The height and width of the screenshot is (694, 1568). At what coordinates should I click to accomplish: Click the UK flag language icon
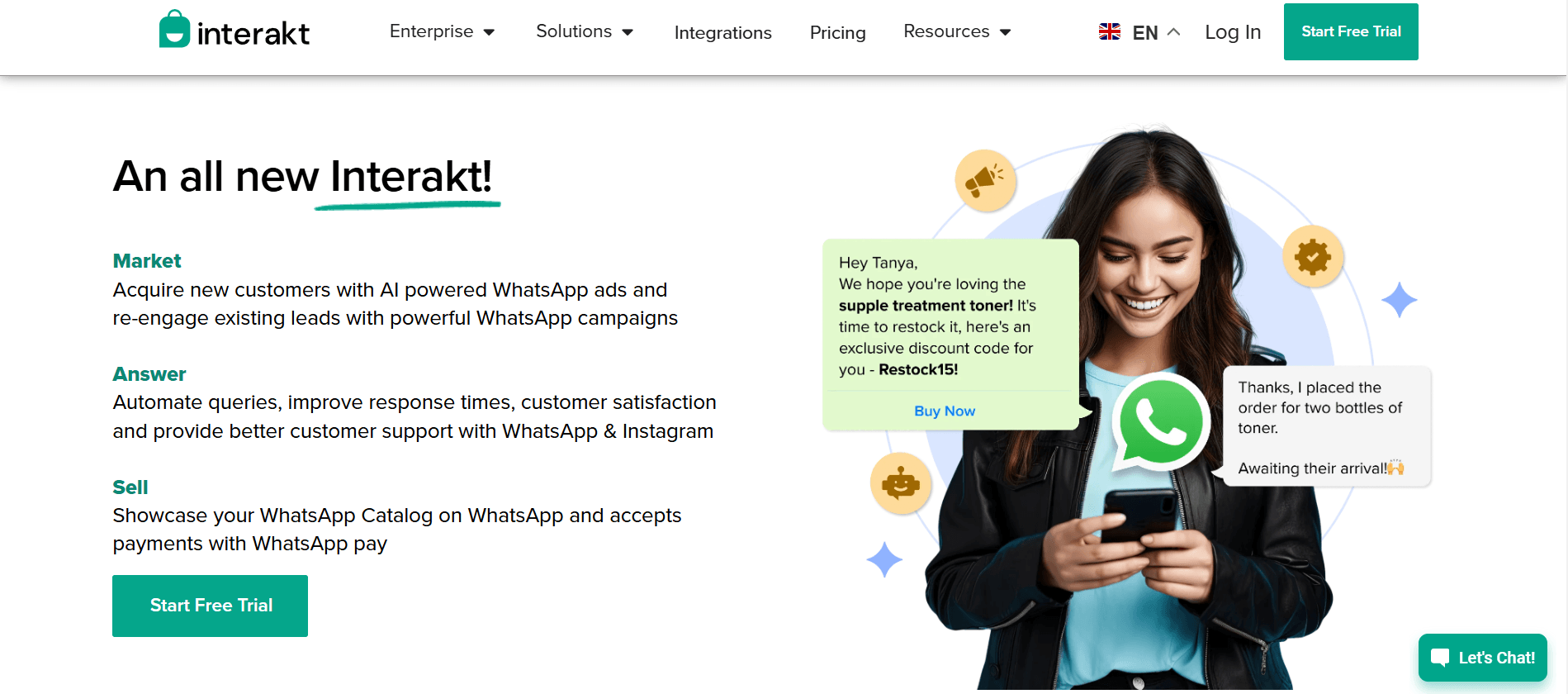tap(1110, 31)
